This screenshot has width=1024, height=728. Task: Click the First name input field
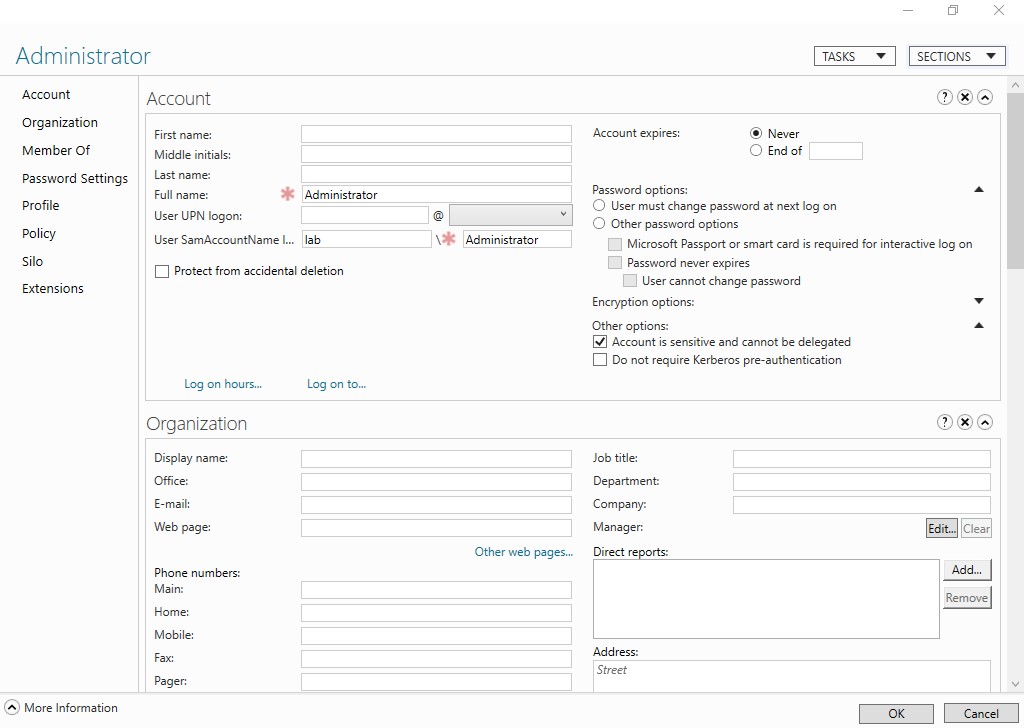click(x=436, y=134)
